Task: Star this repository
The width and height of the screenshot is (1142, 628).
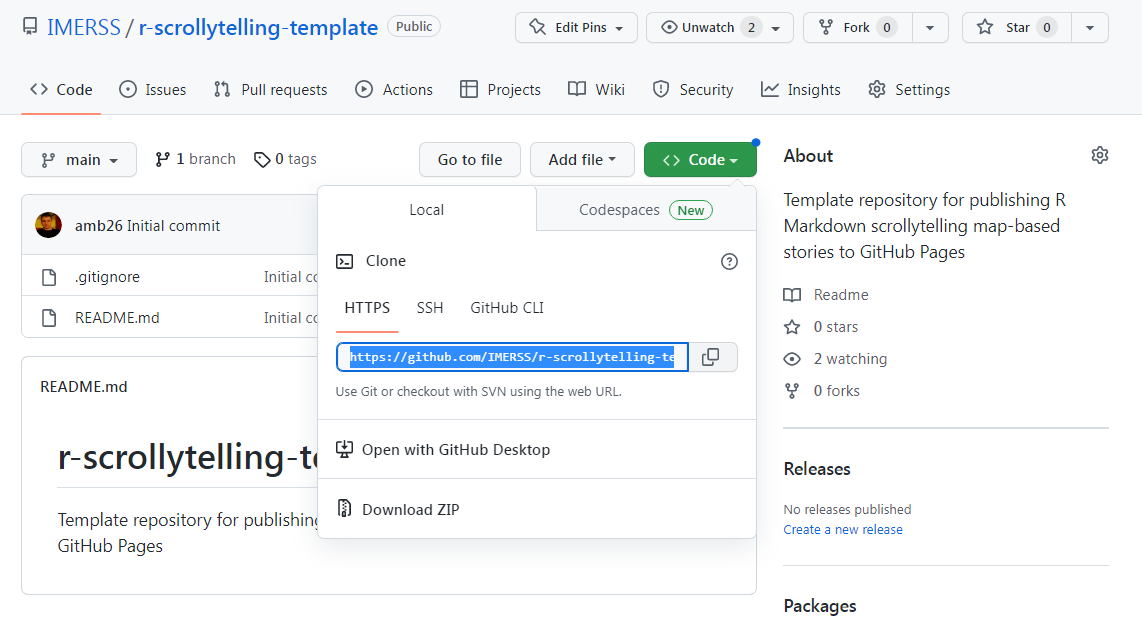Action: coord(1017,28)
